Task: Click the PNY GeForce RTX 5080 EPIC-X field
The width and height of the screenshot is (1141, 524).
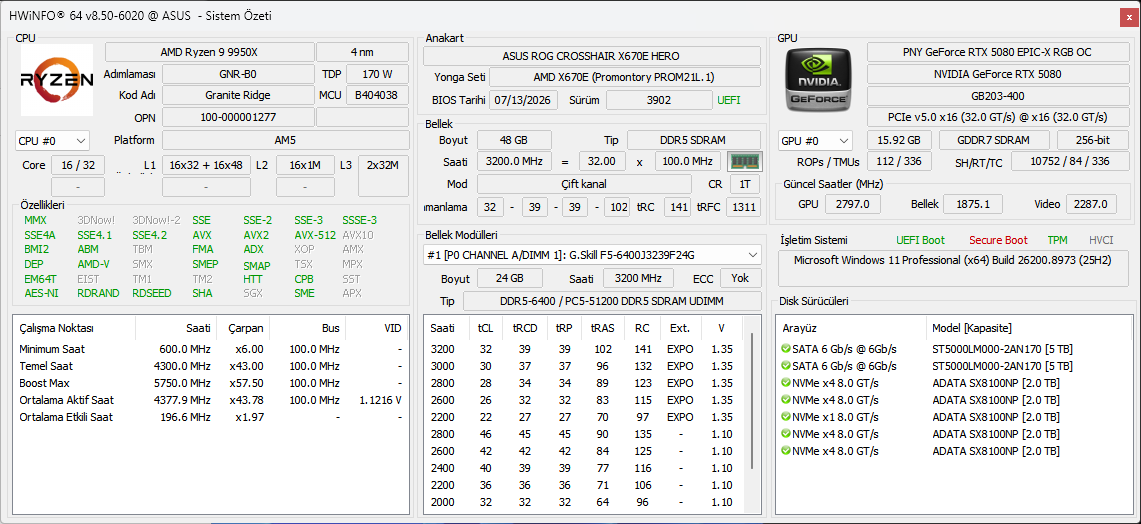Action: click(997, 52)
